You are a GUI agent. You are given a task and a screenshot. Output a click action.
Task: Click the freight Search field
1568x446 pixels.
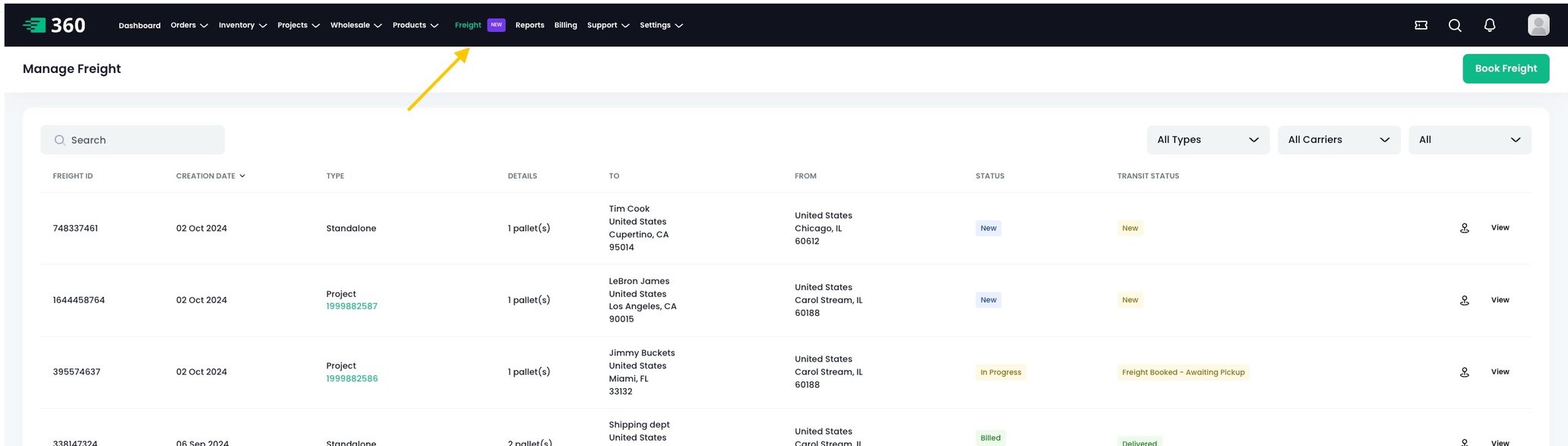click(133, 140)
